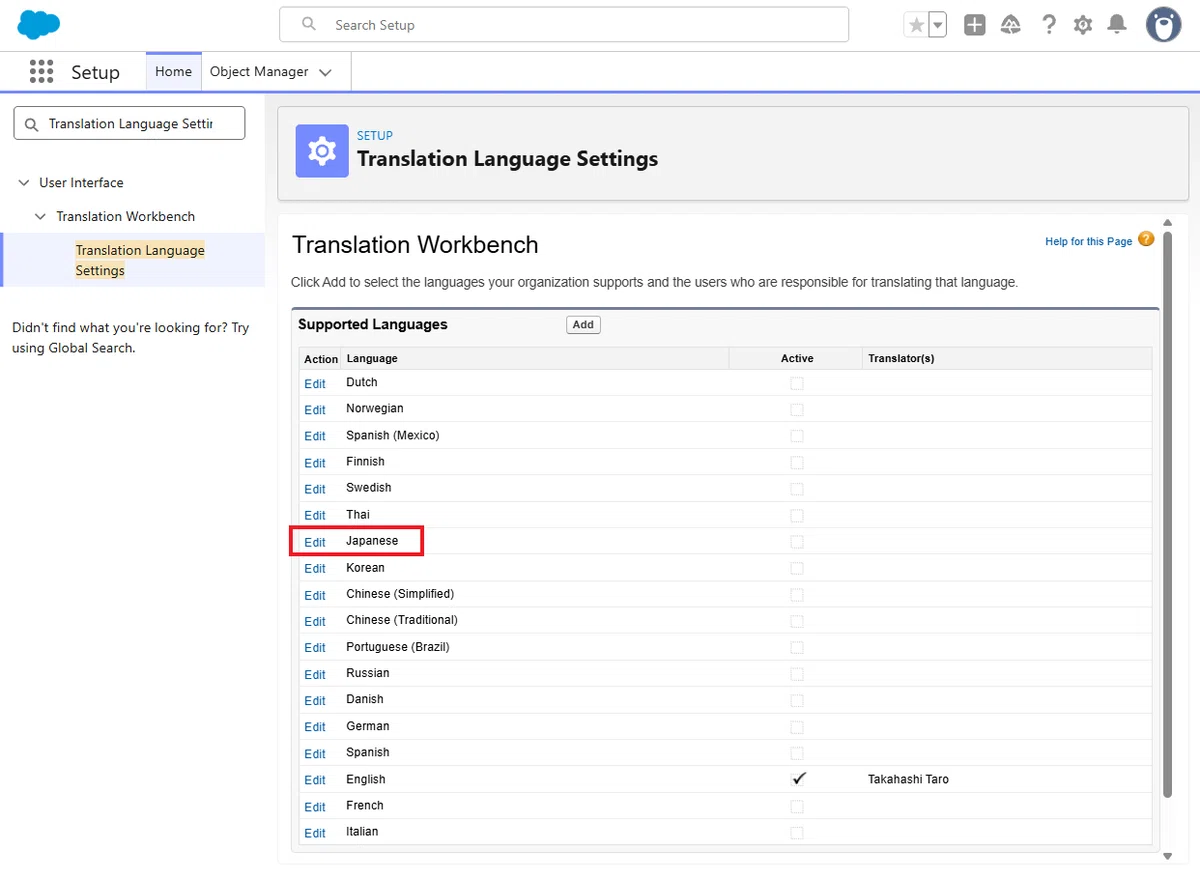This screenshot has height=872, width=1200.
Task: Click the Quick Find magnifier icon
Action: pyautogui.click(x=32, y=124)
